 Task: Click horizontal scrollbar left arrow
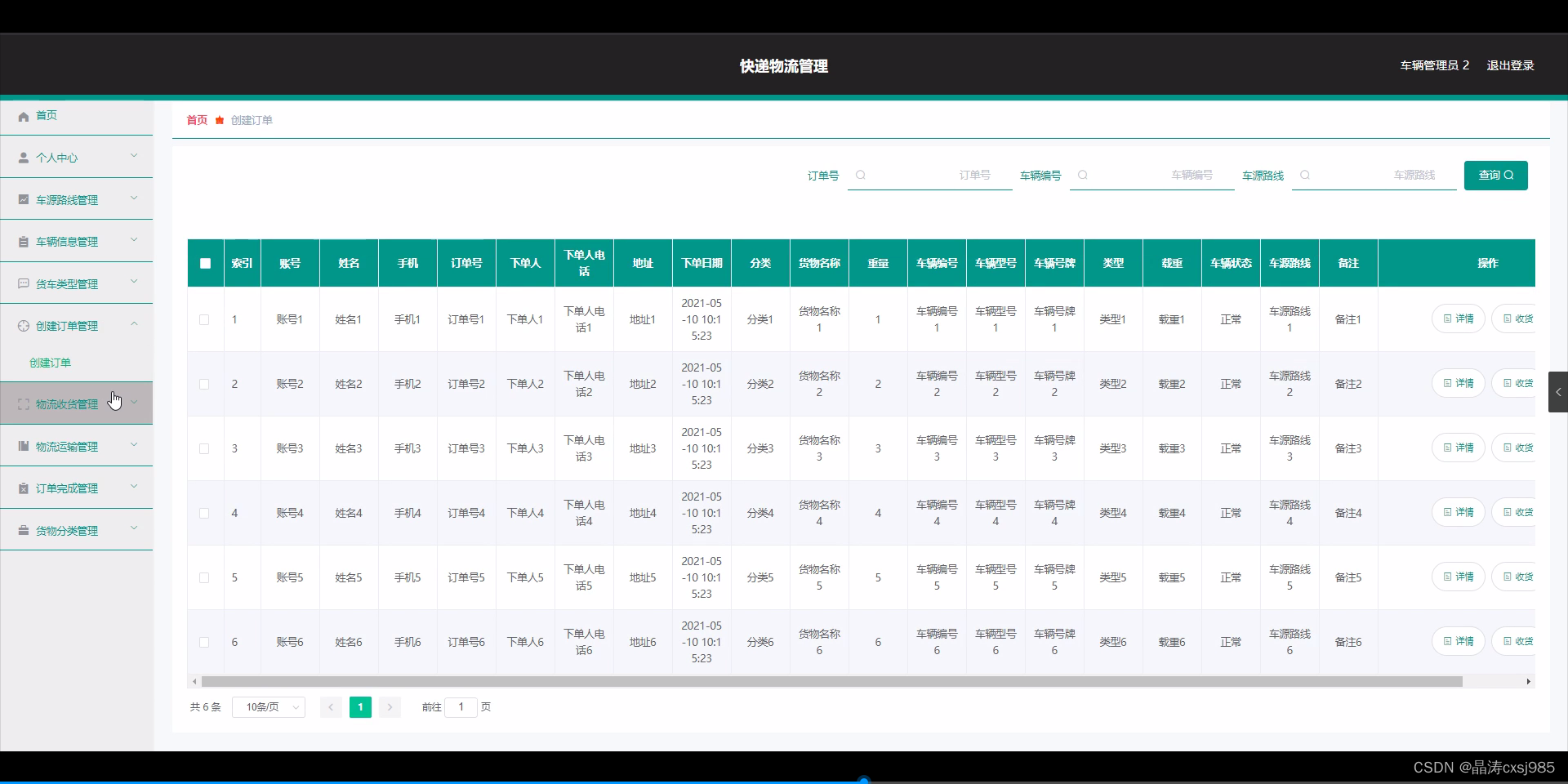coord(194,681)
